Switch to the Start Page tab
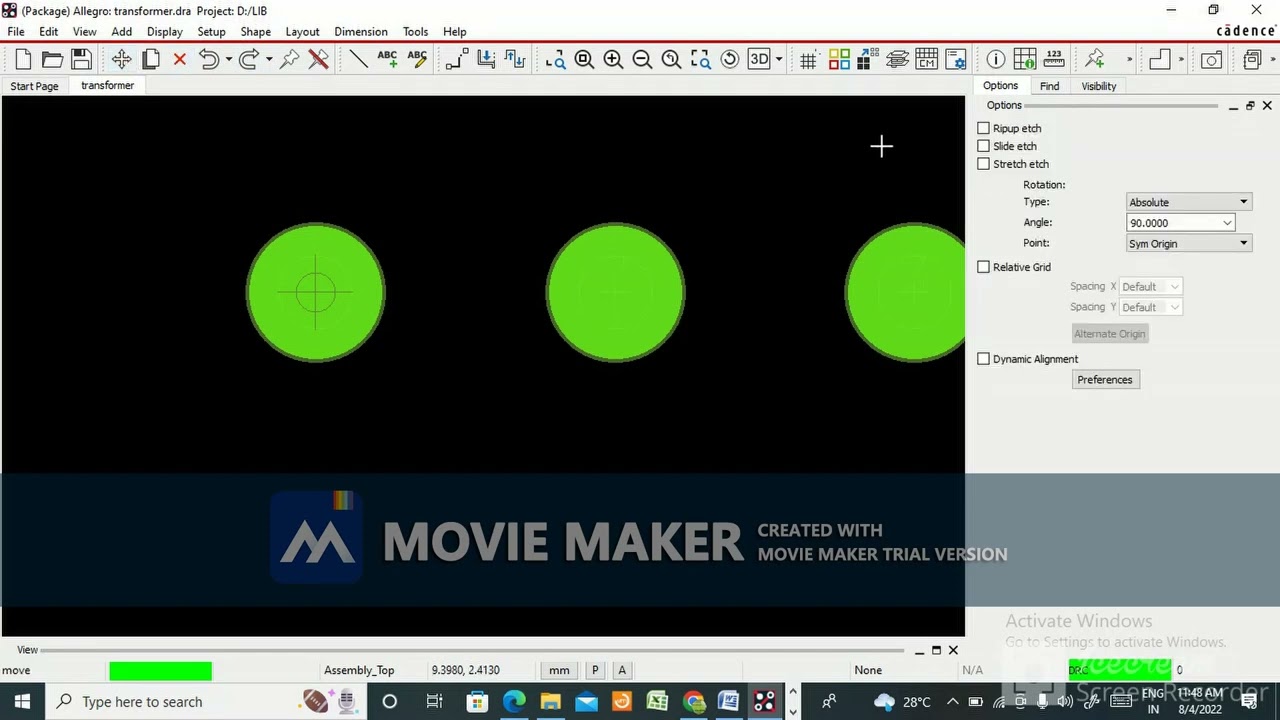This screenshot has width=1280, height=720. (x=34, y=86)
